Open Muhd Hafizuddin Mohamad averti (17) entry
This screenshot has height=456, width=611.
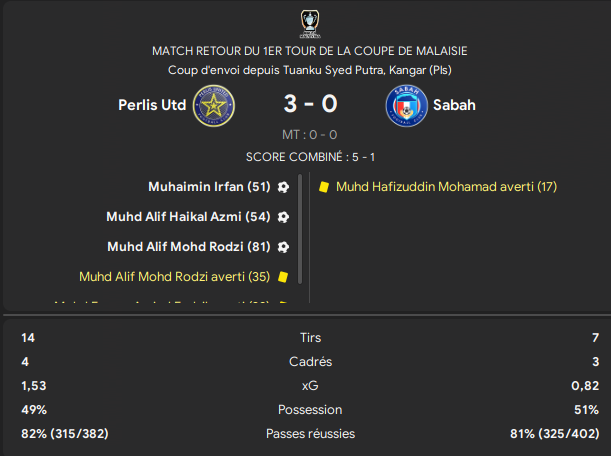point(447,187)
